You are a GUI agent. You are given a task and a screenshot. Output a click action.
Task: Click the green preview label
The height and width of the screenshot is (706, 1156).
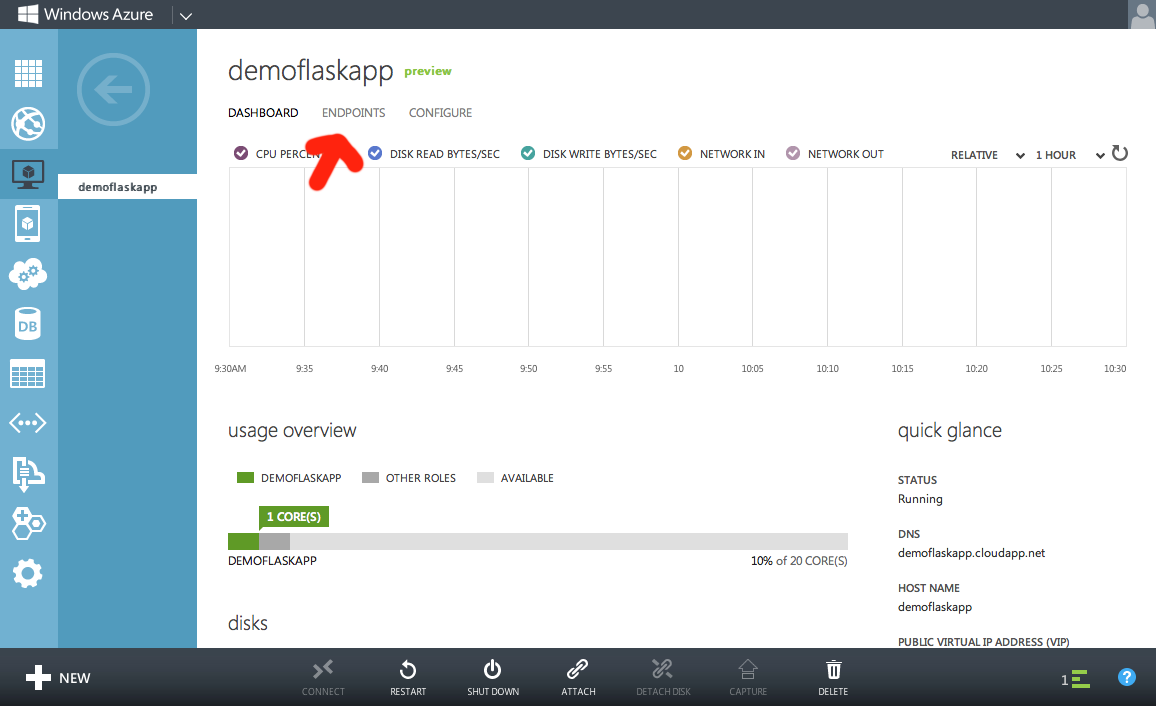(428, 71)
